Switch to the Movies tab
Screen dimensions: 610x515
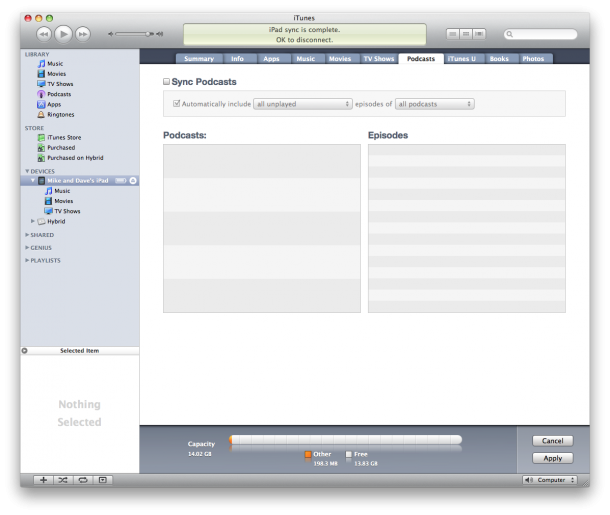click(x=340, y=58)
